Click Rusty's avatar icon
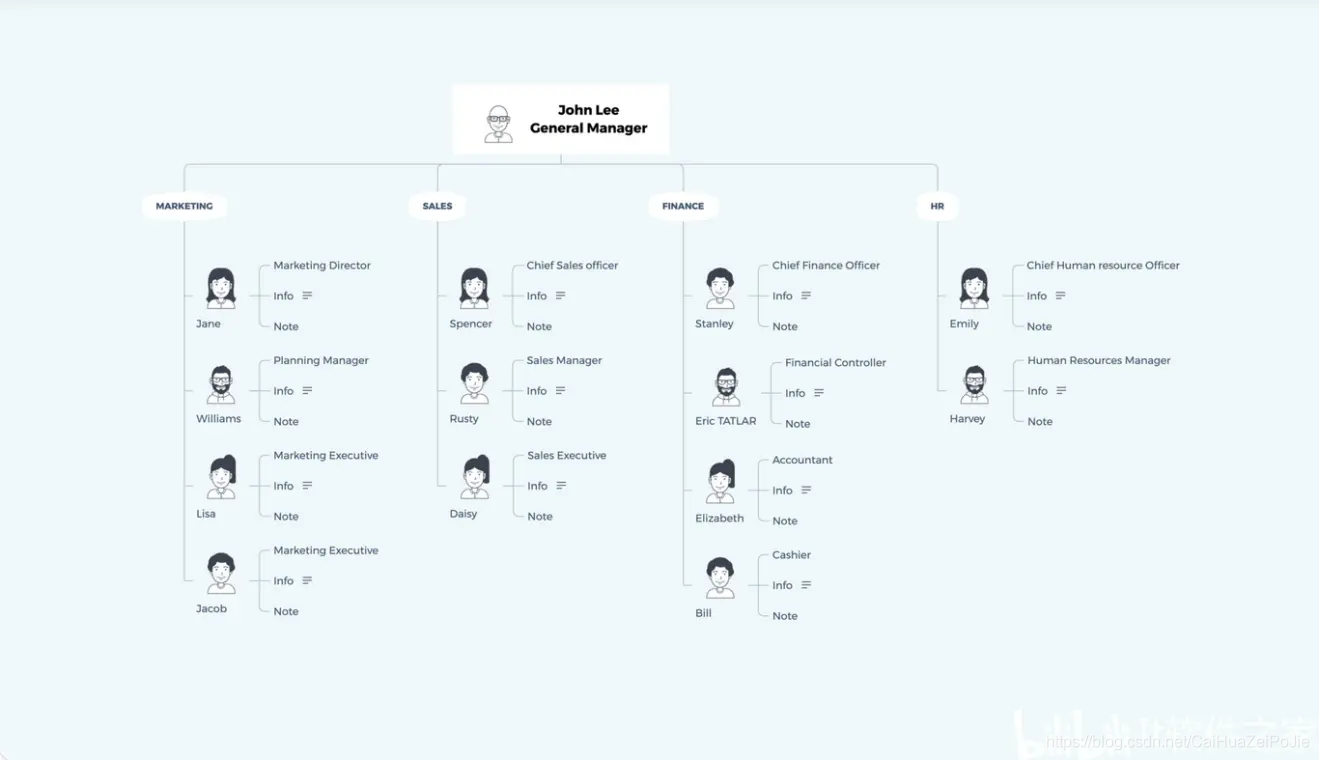 click(474, 383)
